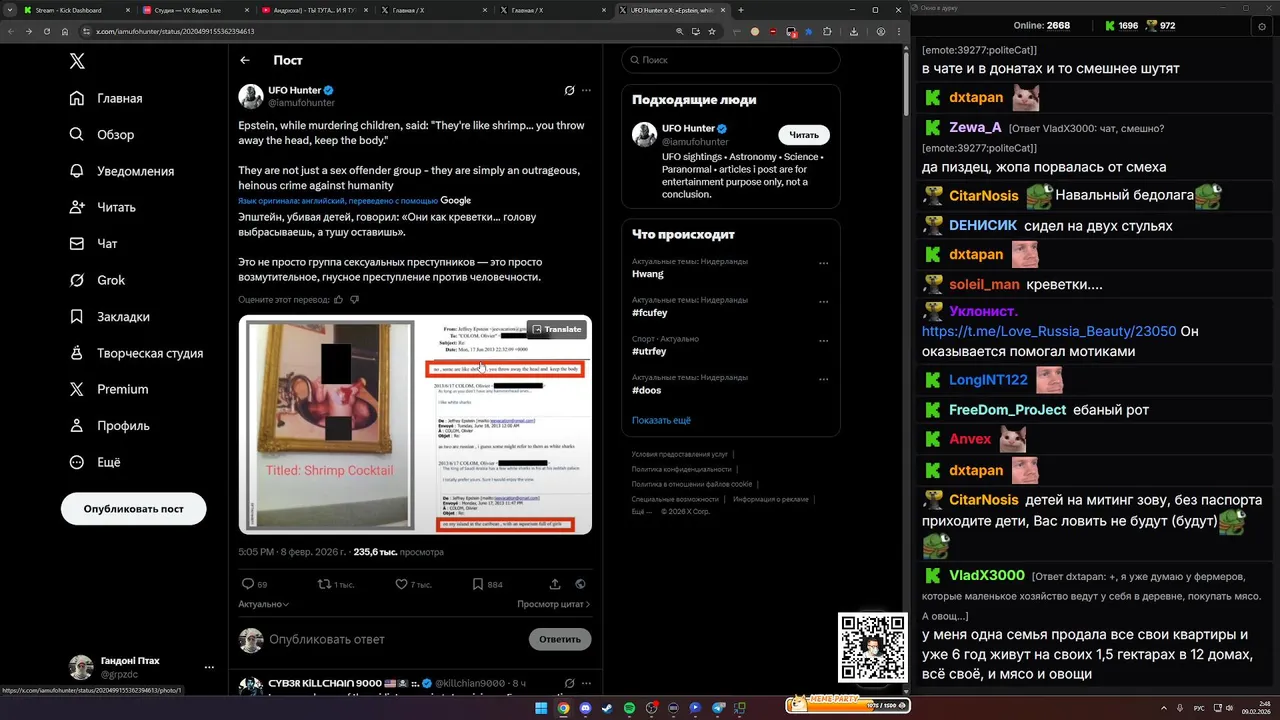The image size is (1280, 720).
Task: Open Просмотр цитат link
Action: pos(553,604)
